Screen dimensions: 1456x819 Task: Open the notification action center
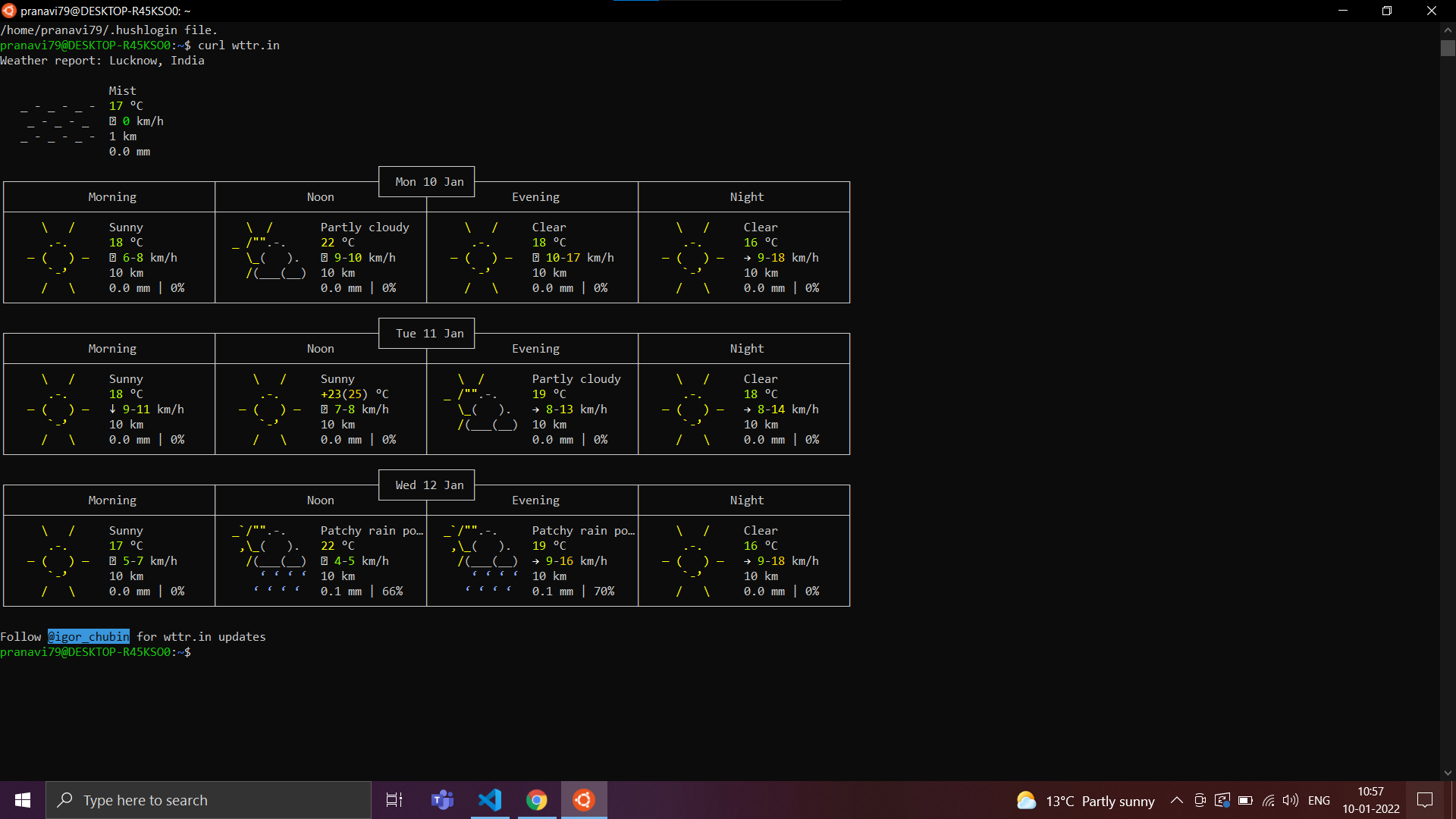pyautogui.click(x=1425, y=800)
